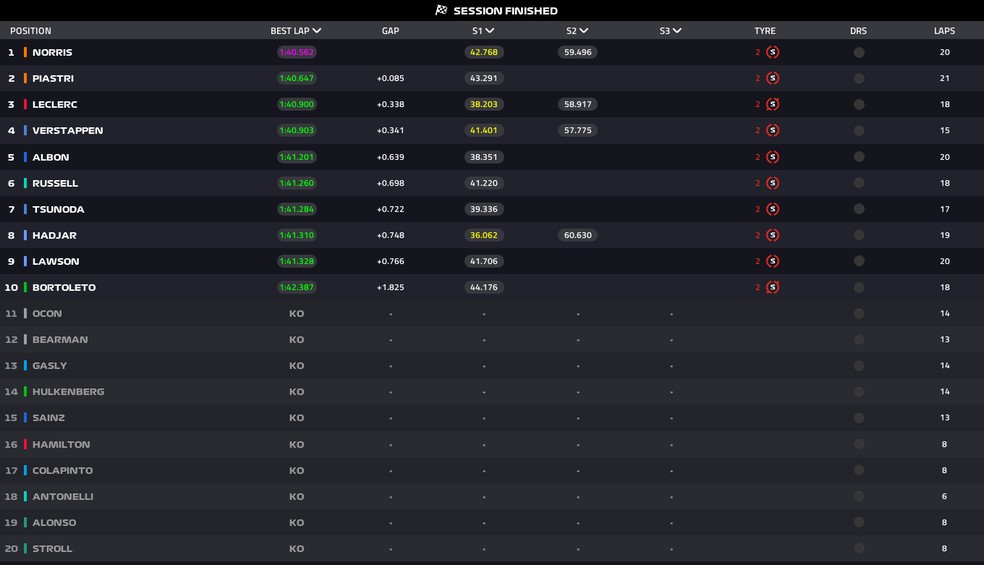Click Verstappen's sector two time 57.775

577,131
